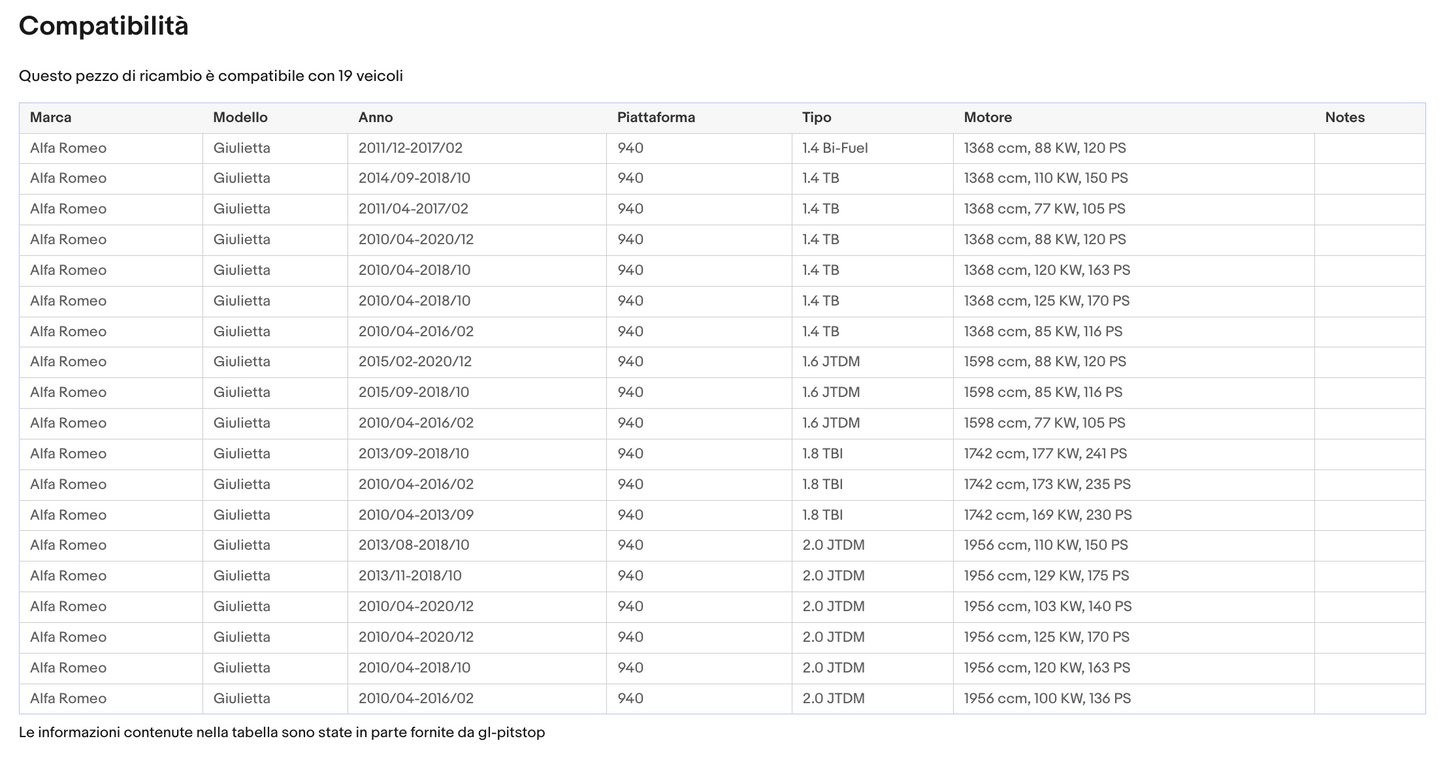Click engine cell 1598 ccm, 77 KW, 105 PS

tap(1044, 423)
